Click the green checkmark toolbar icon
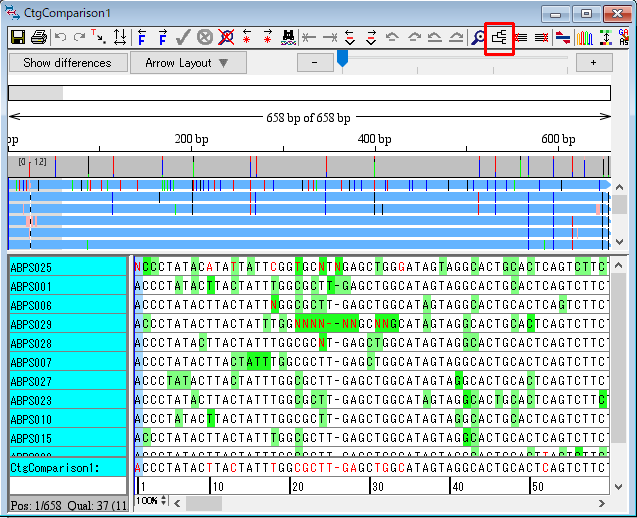This screenshot has width=637, height=518. tap(183, 37)
